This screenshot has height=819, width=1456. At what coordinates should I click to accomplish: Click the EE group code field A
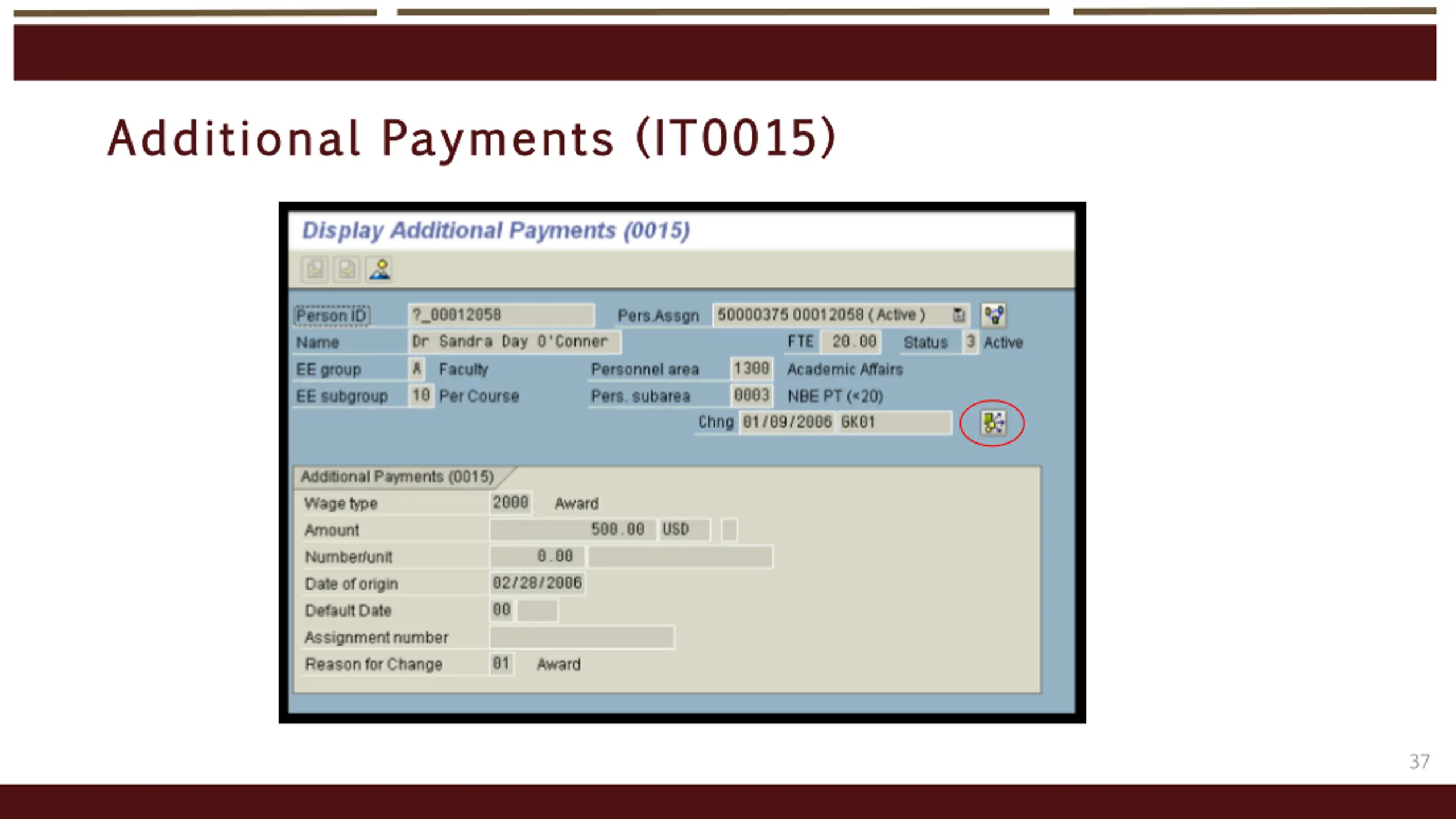pos(417,369)
